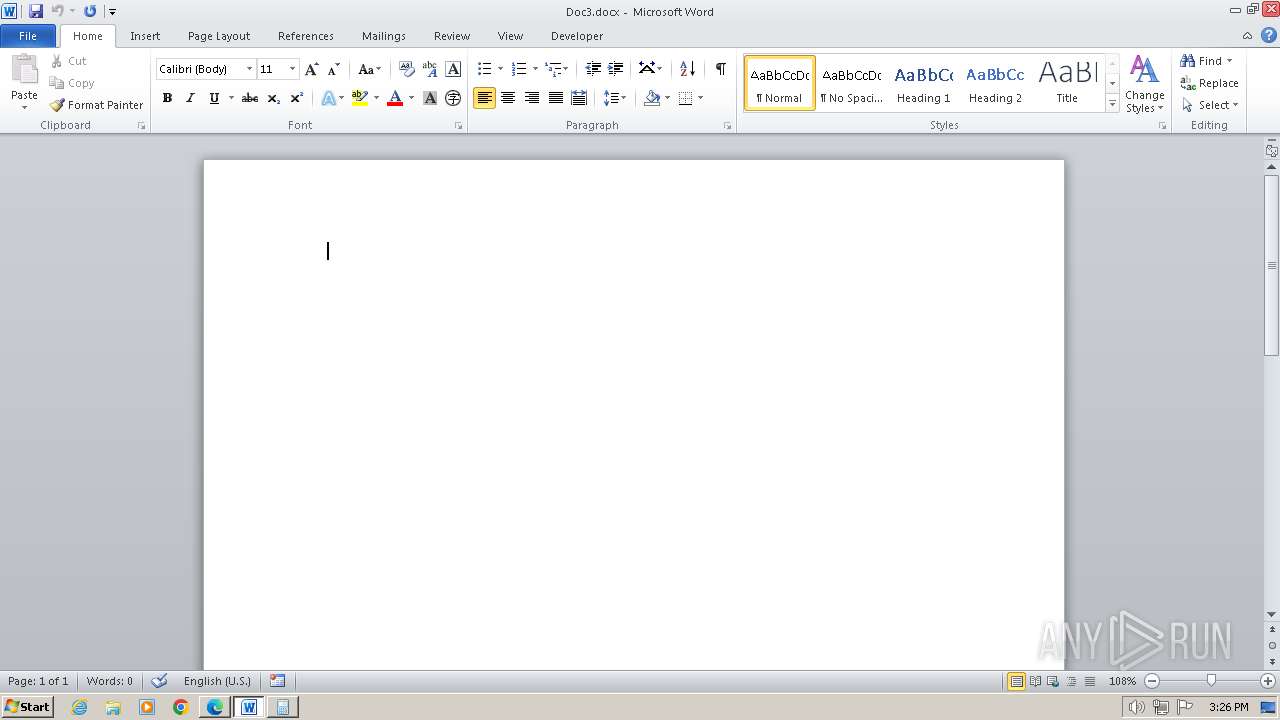Open Chrome from the taskbar
This screenshot has height=720, width=1280.
pos(181,707)
